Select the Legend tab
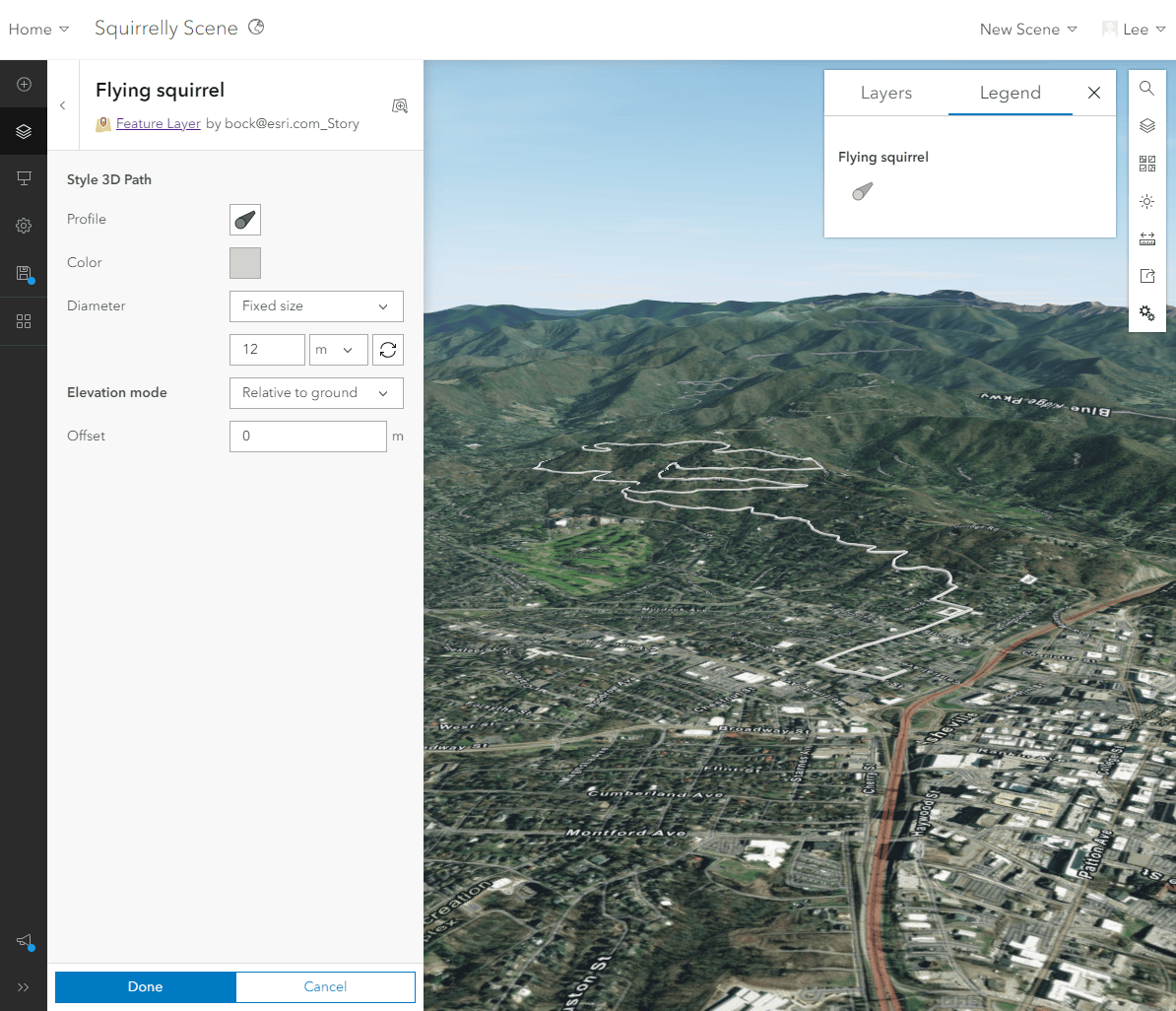The height and width of the screenshot is (1011, 1176). pyautogui.click(x=1010, y=93)
